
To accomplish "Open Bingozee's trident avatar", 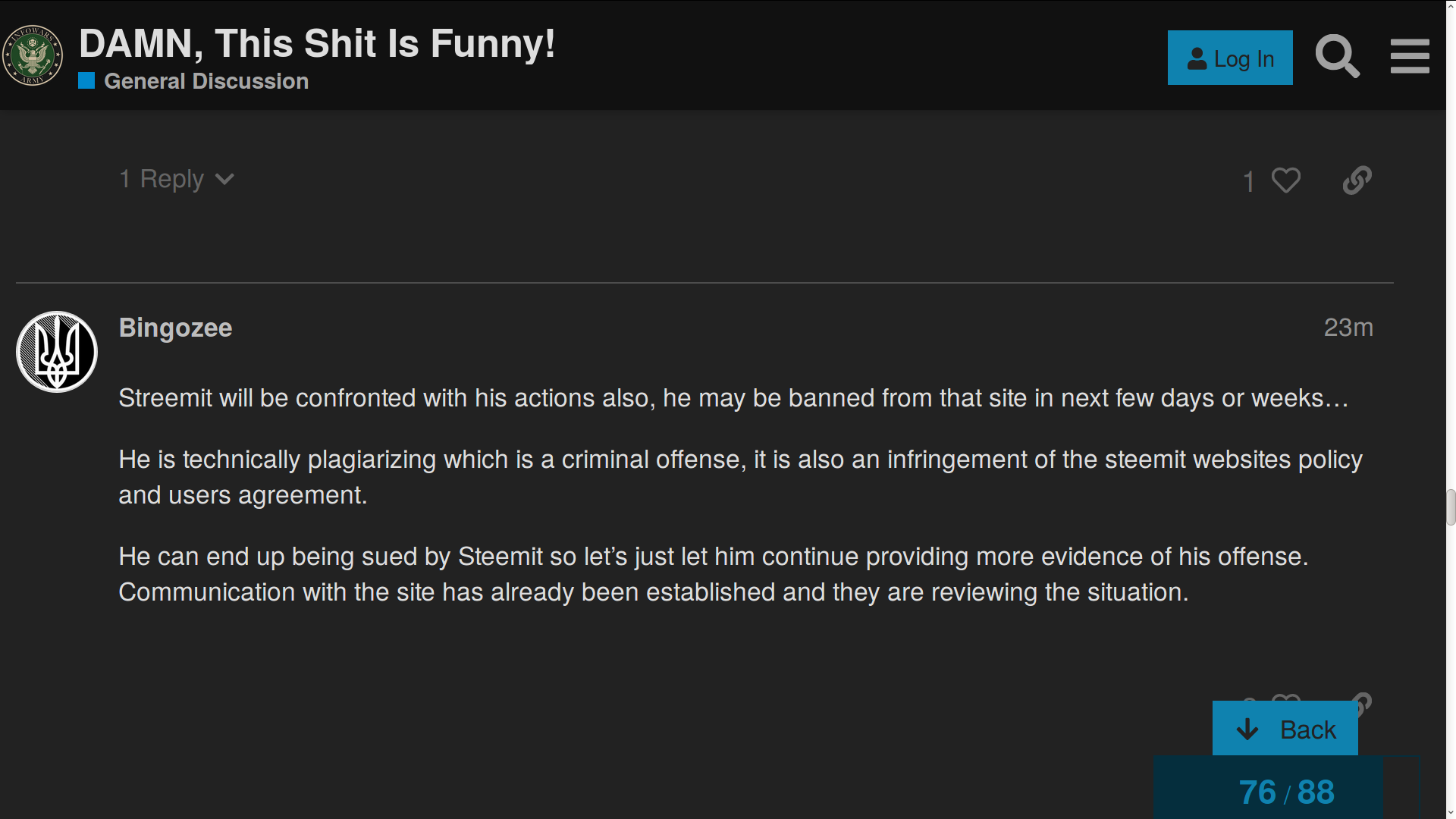I will tap(57, 352).
